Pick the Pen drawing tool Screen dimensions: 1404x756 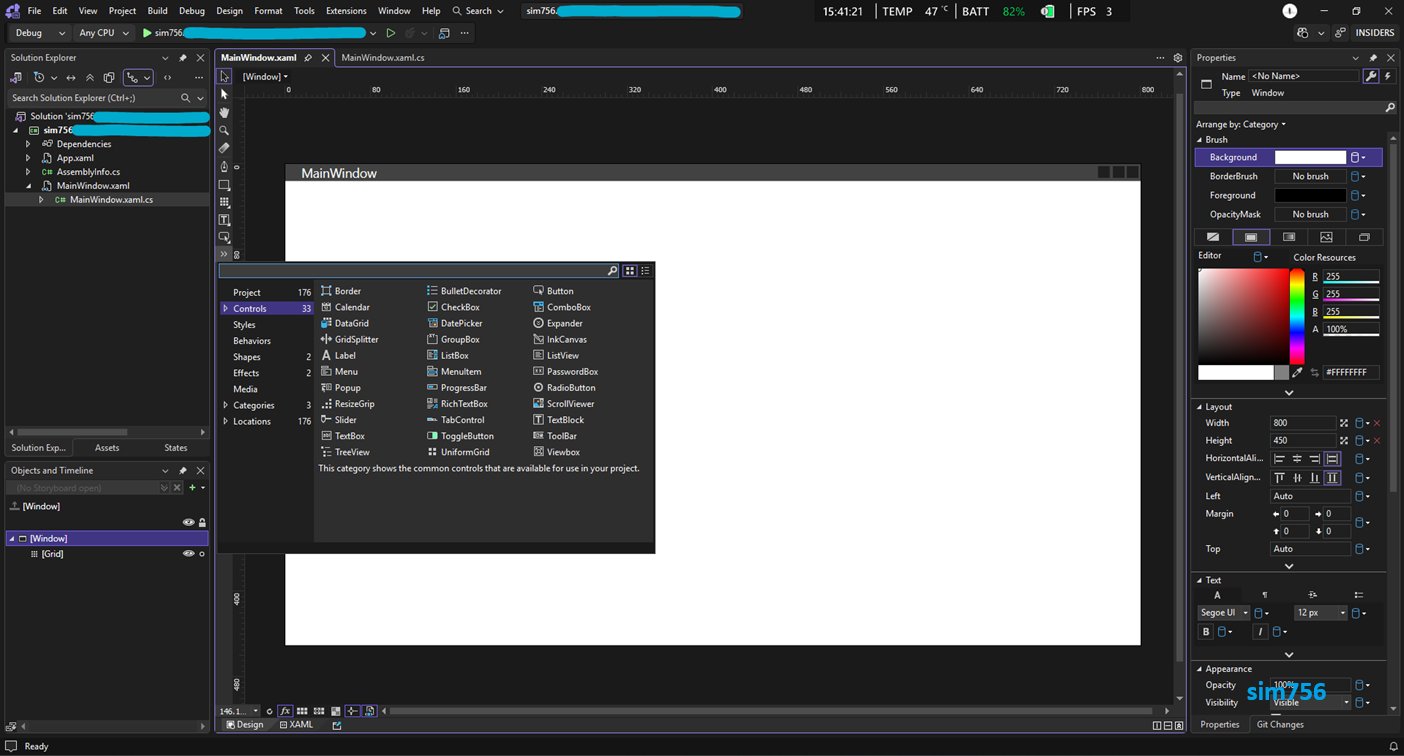[x=224, y=166]
